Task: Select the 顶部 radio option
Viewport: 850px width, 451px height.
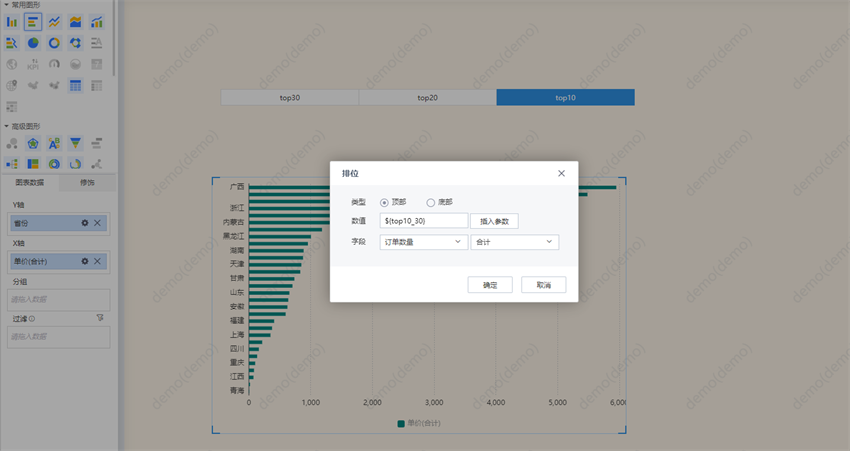Action: click(384, 202)
